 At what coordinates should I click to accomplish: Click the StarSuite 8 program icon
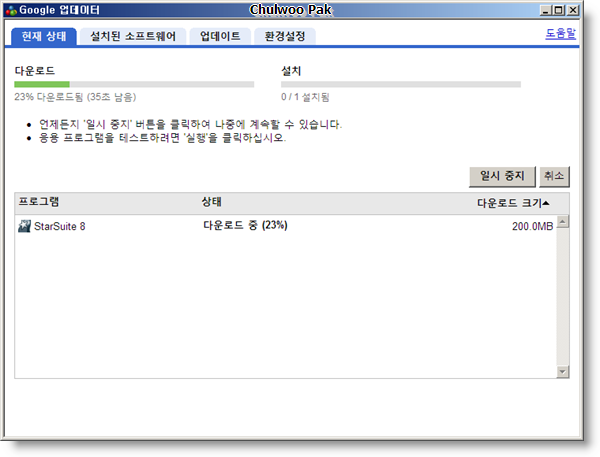pyautogui.click(x=24, y=226)
